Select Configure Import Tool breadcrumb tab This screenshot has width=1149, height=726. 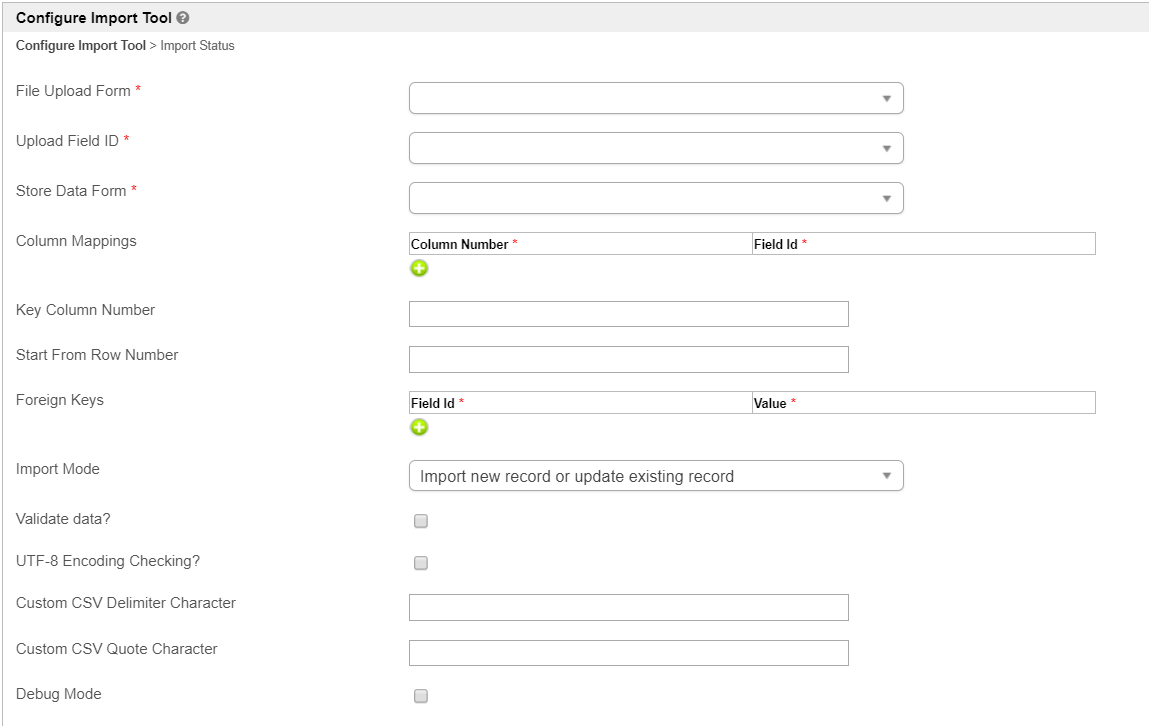pyautogui.click(x=80, y=46)
